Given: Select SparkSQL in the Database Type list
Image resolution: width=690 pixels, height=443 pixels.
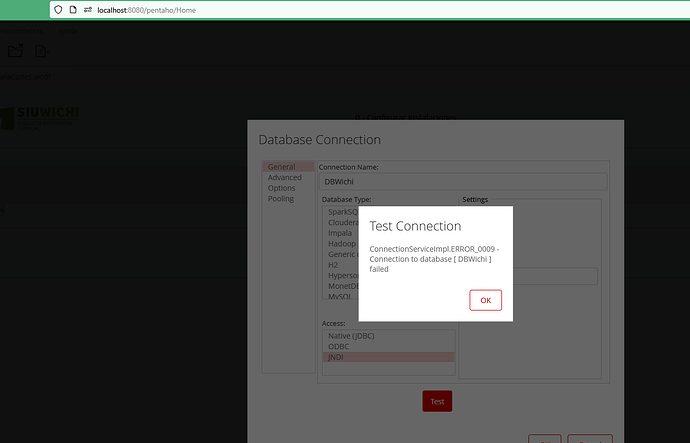Looking at the screenshot, I should coord(343,212).
